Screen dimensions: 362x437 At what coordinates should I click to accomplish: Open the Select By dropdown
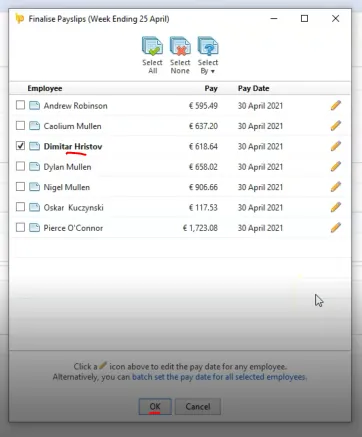click(208, 56)
